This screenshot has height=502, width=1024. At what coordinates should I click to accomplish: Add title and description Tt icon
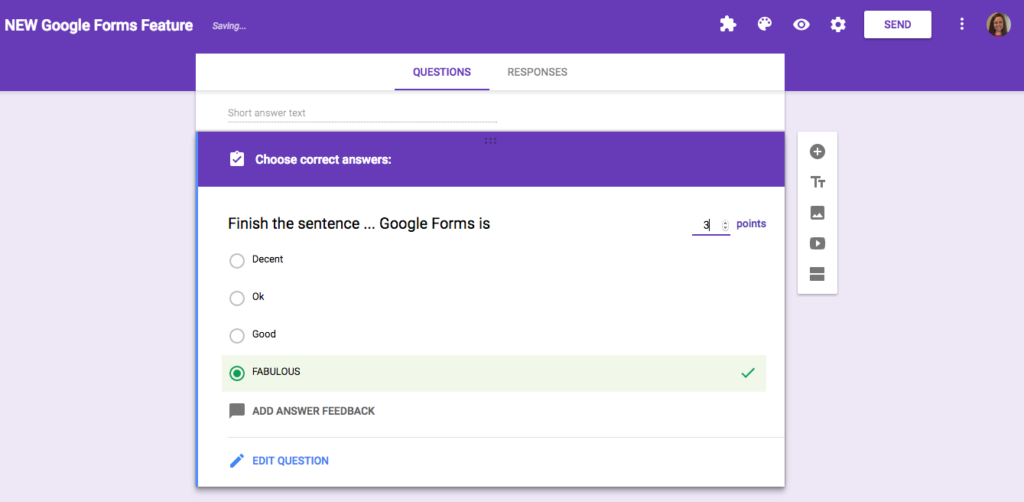817,182
